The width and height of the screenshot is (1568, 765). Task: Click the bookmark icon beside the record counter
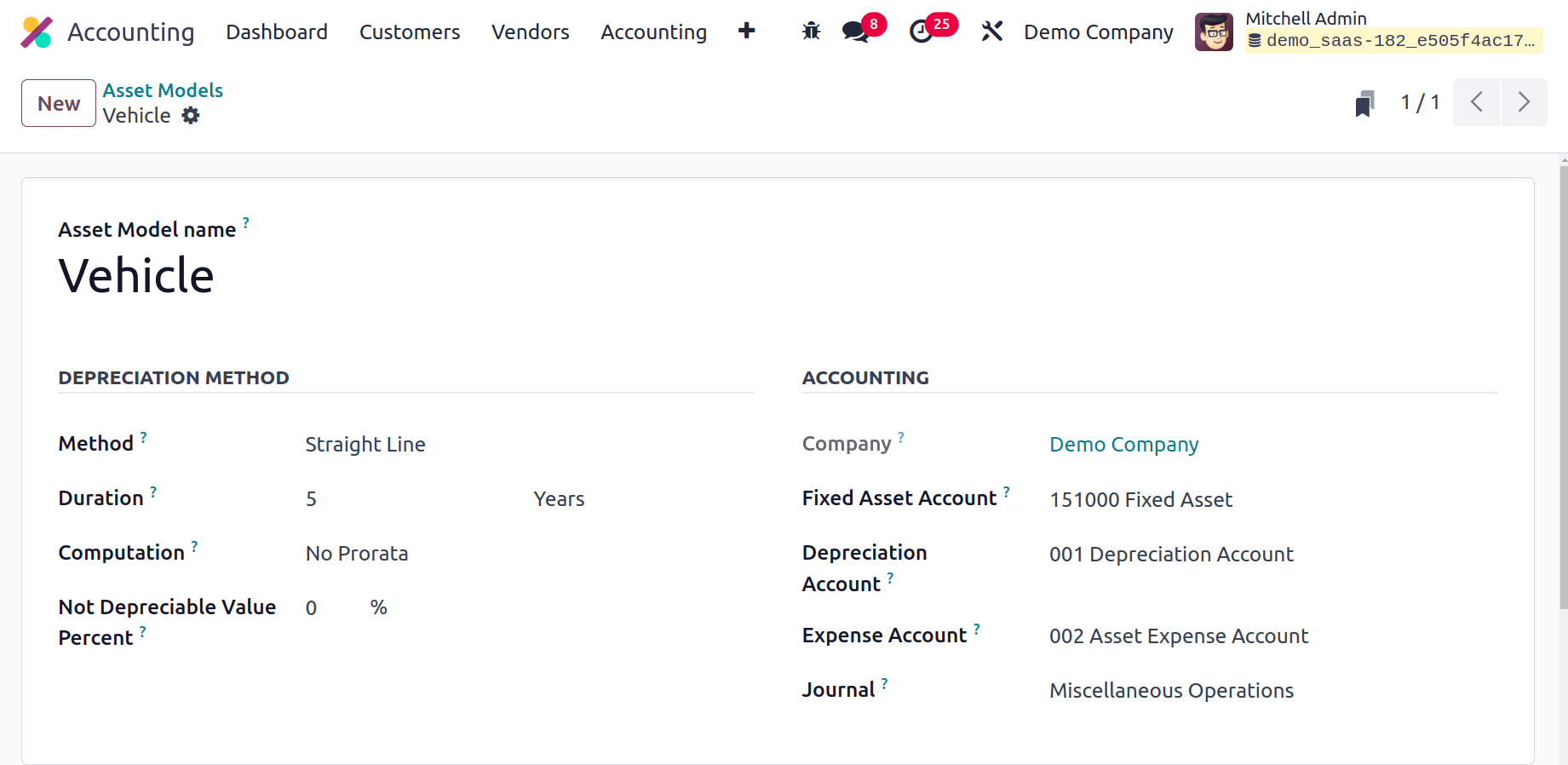click(x=1364, y=103)
